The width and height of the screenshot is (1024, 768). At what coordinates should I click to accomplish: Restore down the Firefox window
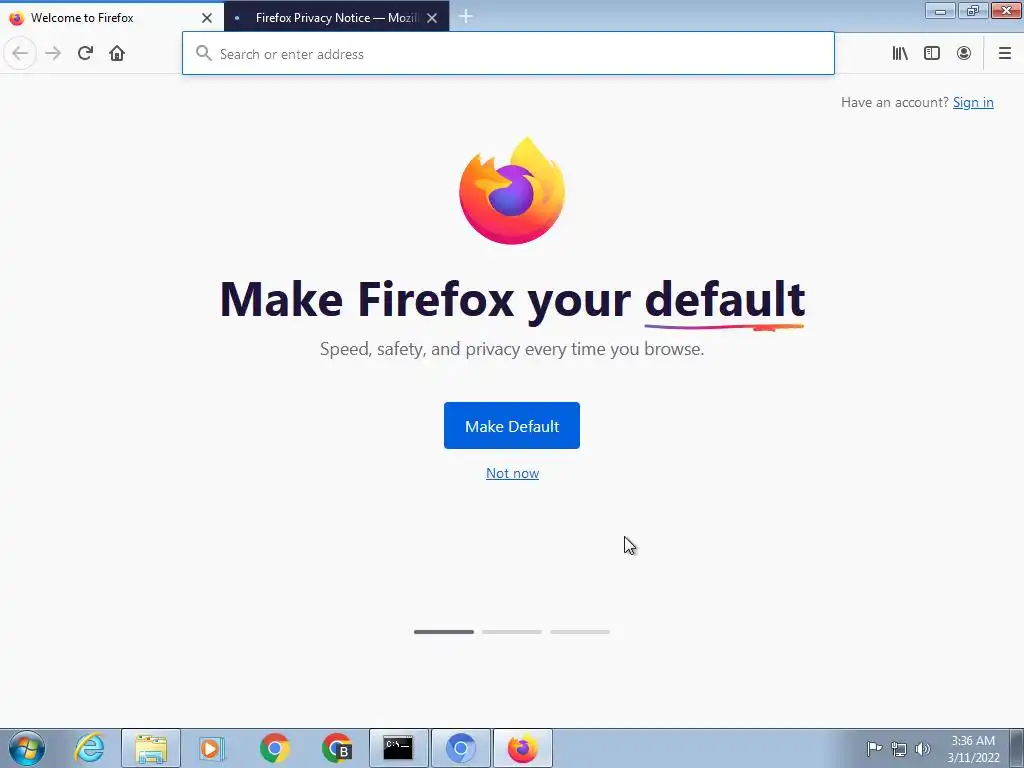click(x=973, y=11)
